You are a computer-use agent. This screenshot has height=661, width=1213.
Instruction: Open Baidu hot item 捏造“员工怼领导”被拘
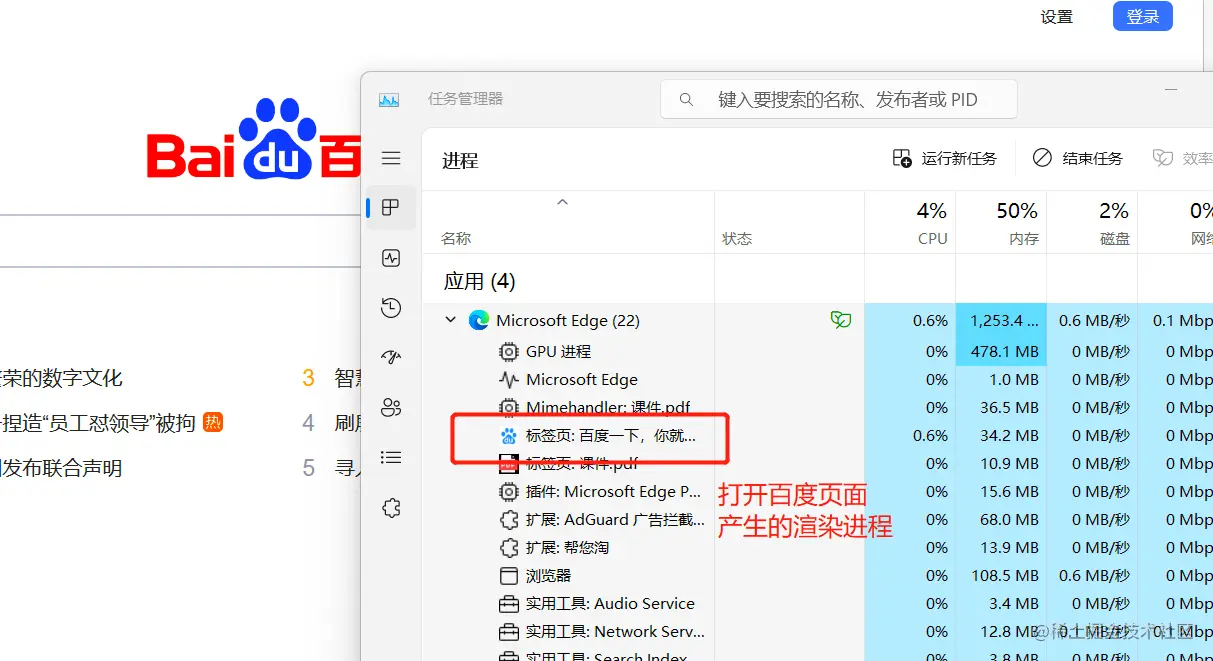coord(98,423)
